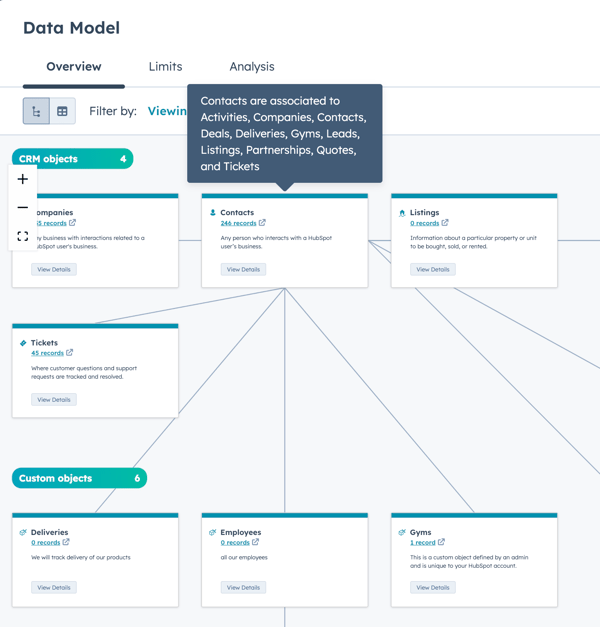Click external link icon beside Deliveries records
600x627 pixels.
coord(66,542)
